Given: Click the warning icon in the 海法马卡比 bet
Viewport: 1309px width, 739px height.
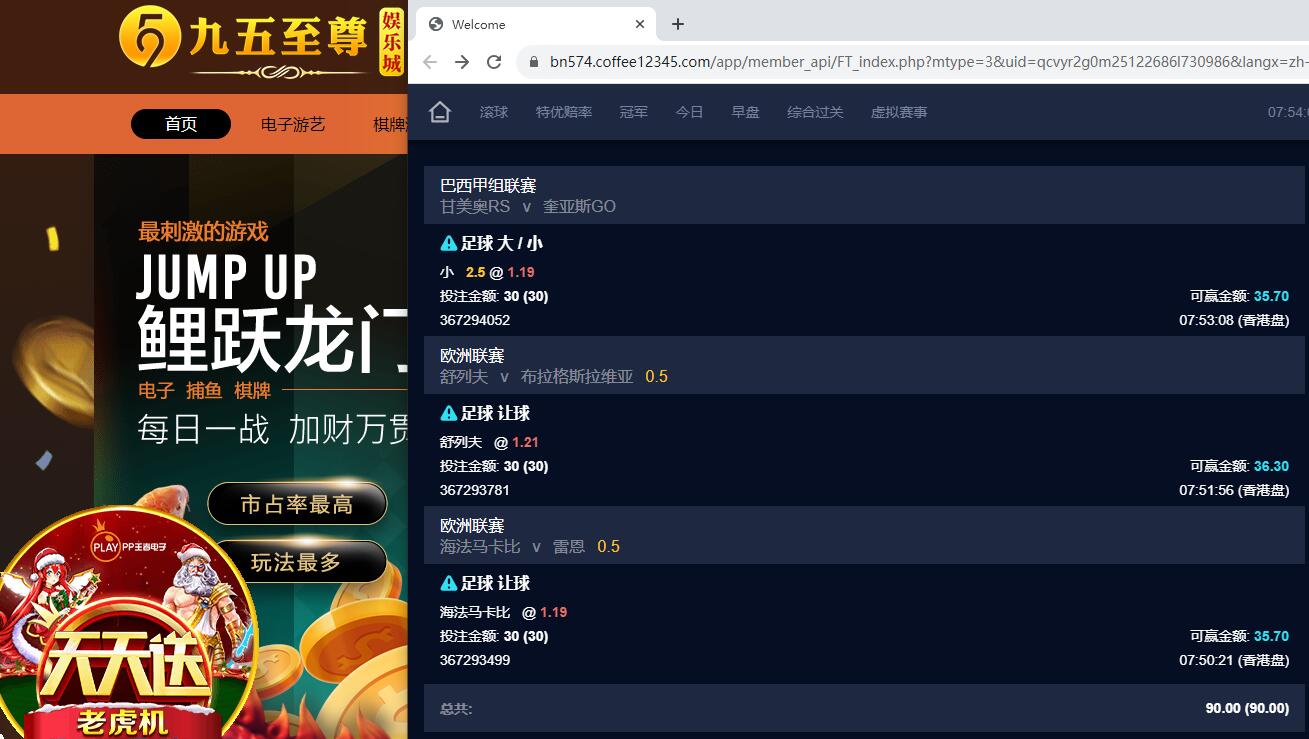Looking at the screenshot, I should tap(449, 583).
